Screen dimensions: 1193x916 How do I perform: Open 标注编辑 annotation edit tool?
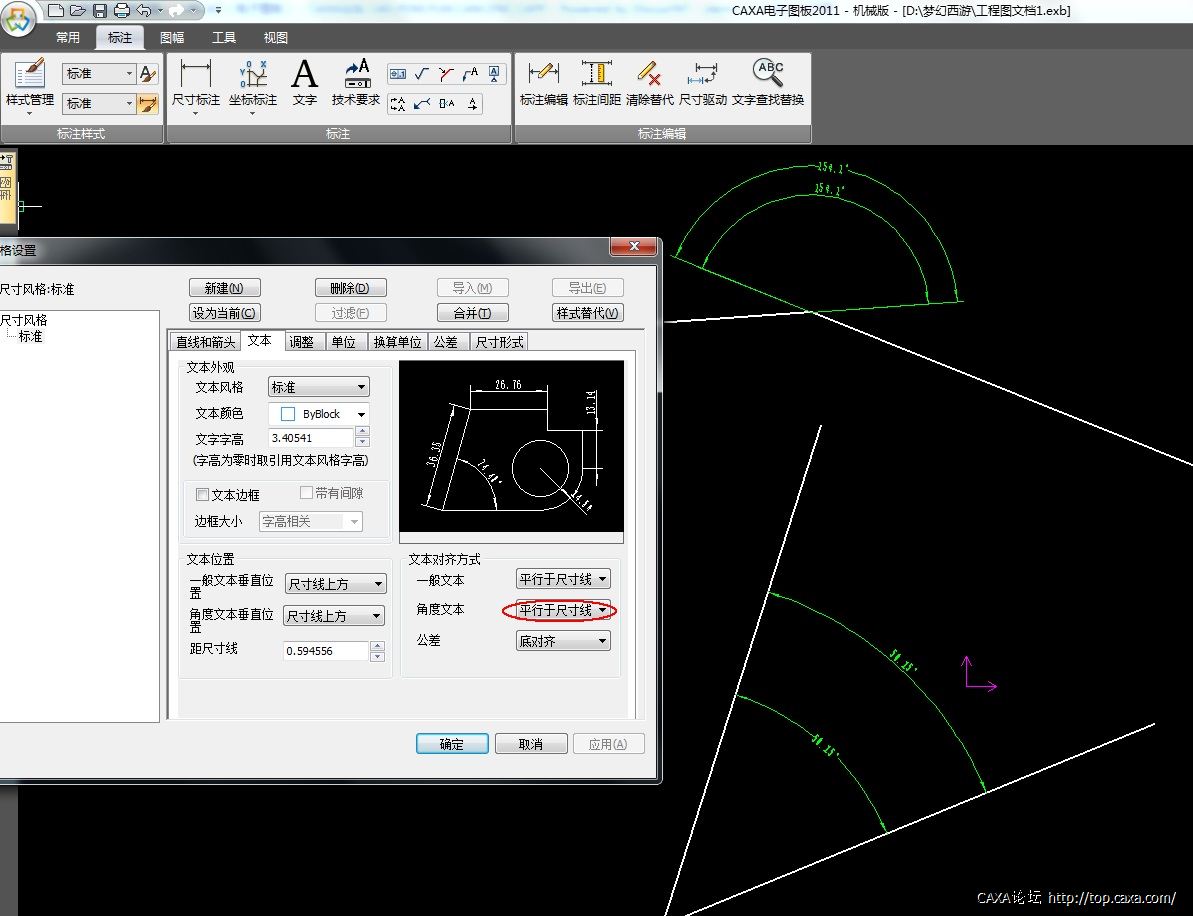[x=543, y=82]
